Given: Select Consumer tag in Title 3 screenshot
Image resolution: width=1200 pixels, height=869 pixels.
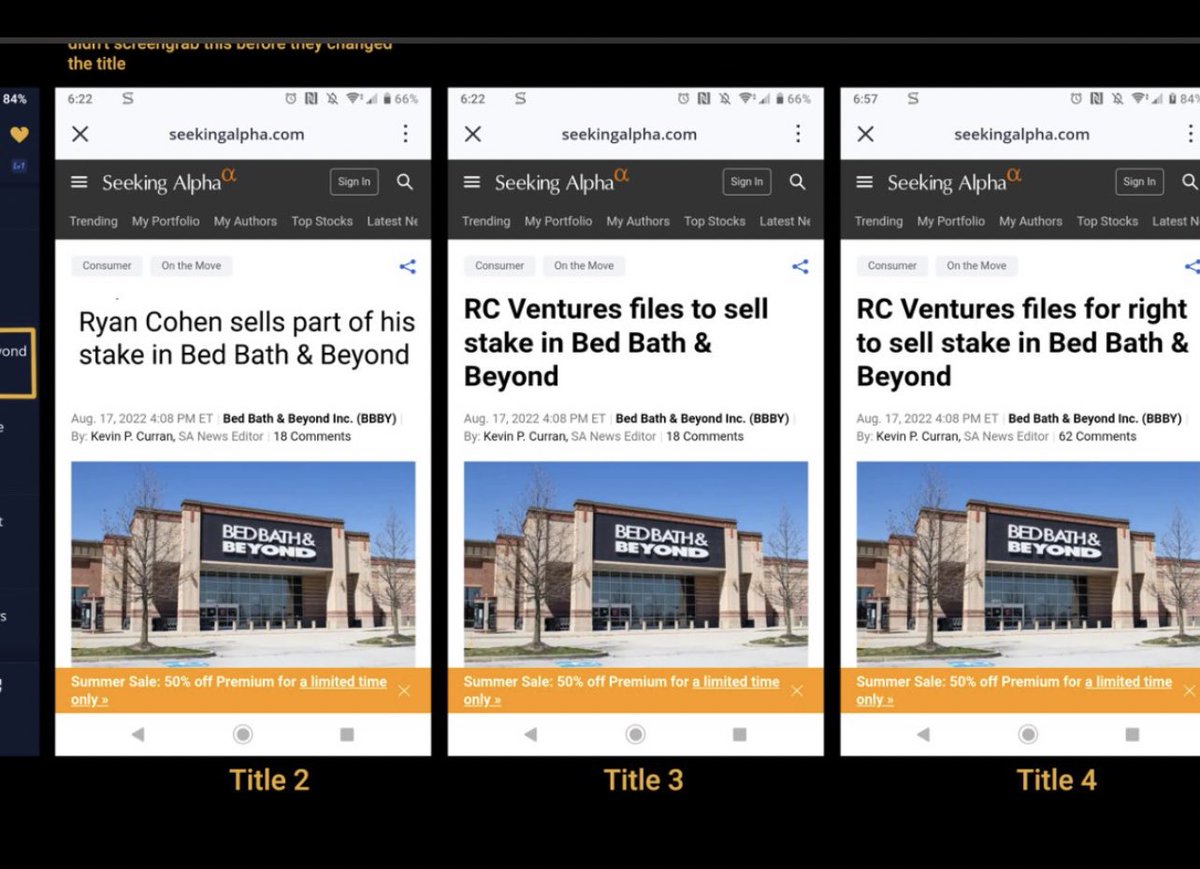Looking at the screenshot, I should pos(500,266).
